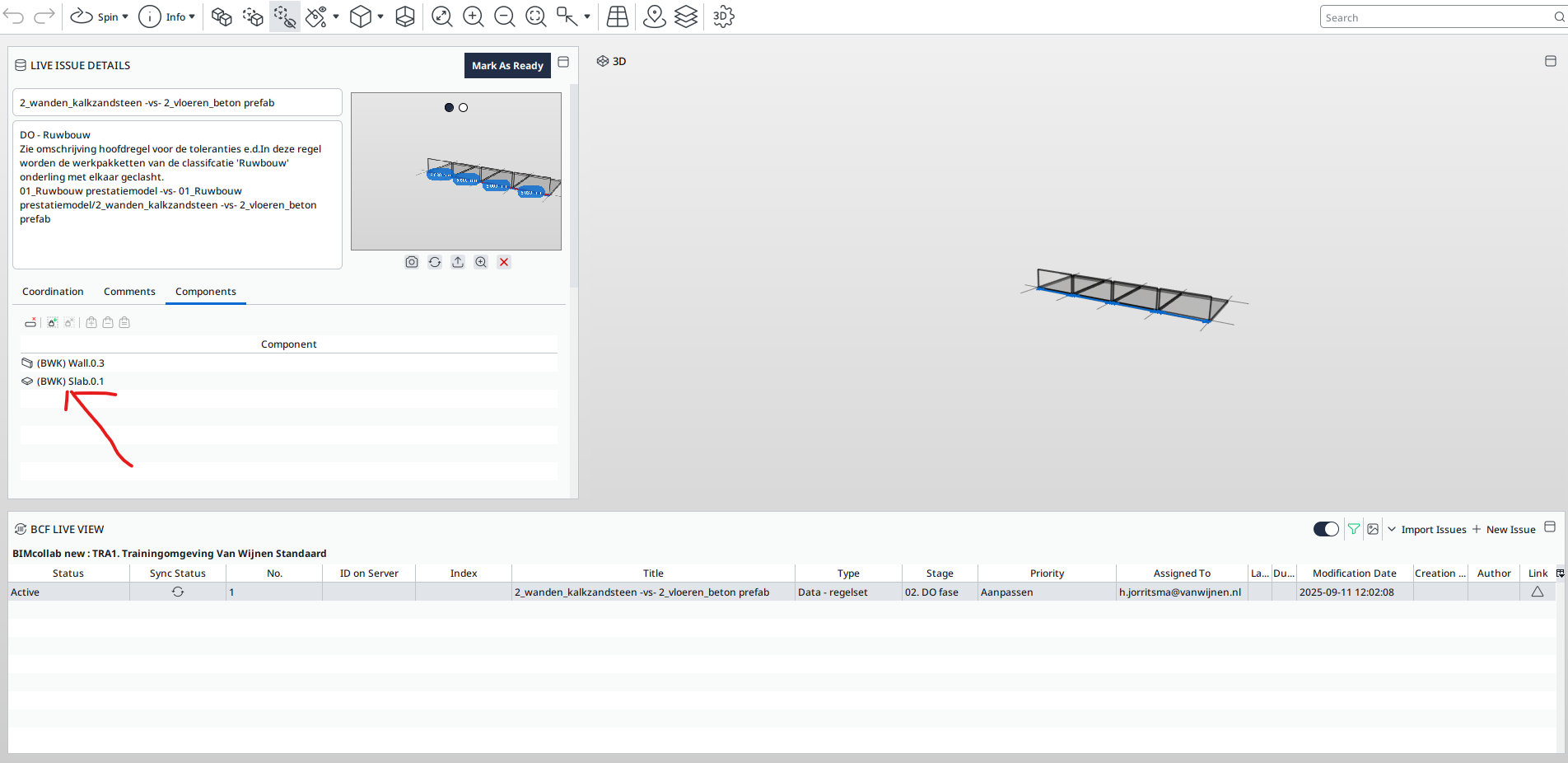1568x763 pixels.
Task: Click the dashed-cube isolate selection icon
Action: click(253, 16)
